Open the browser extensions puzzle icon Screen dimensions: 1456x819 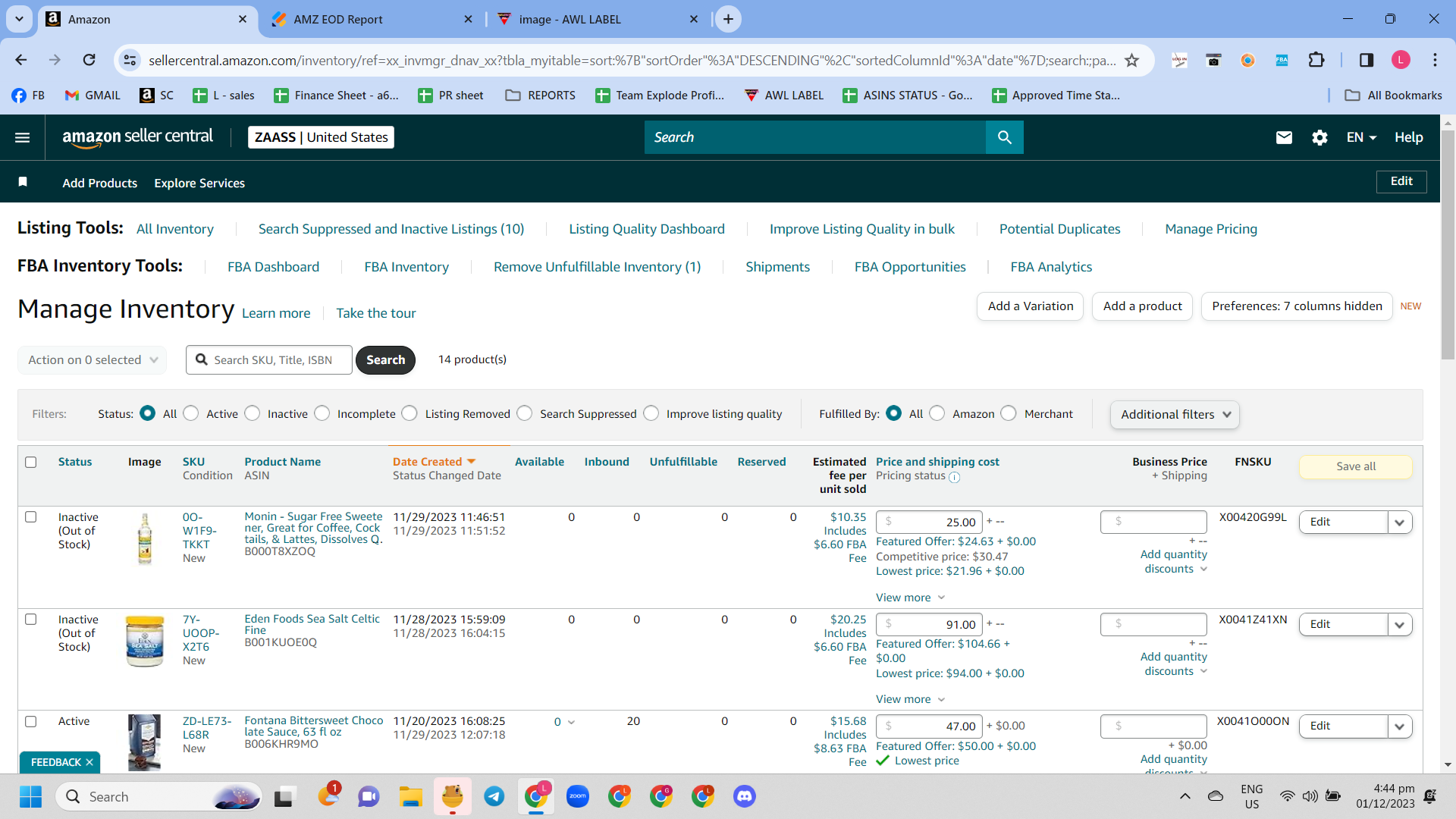coord(1316,60)
